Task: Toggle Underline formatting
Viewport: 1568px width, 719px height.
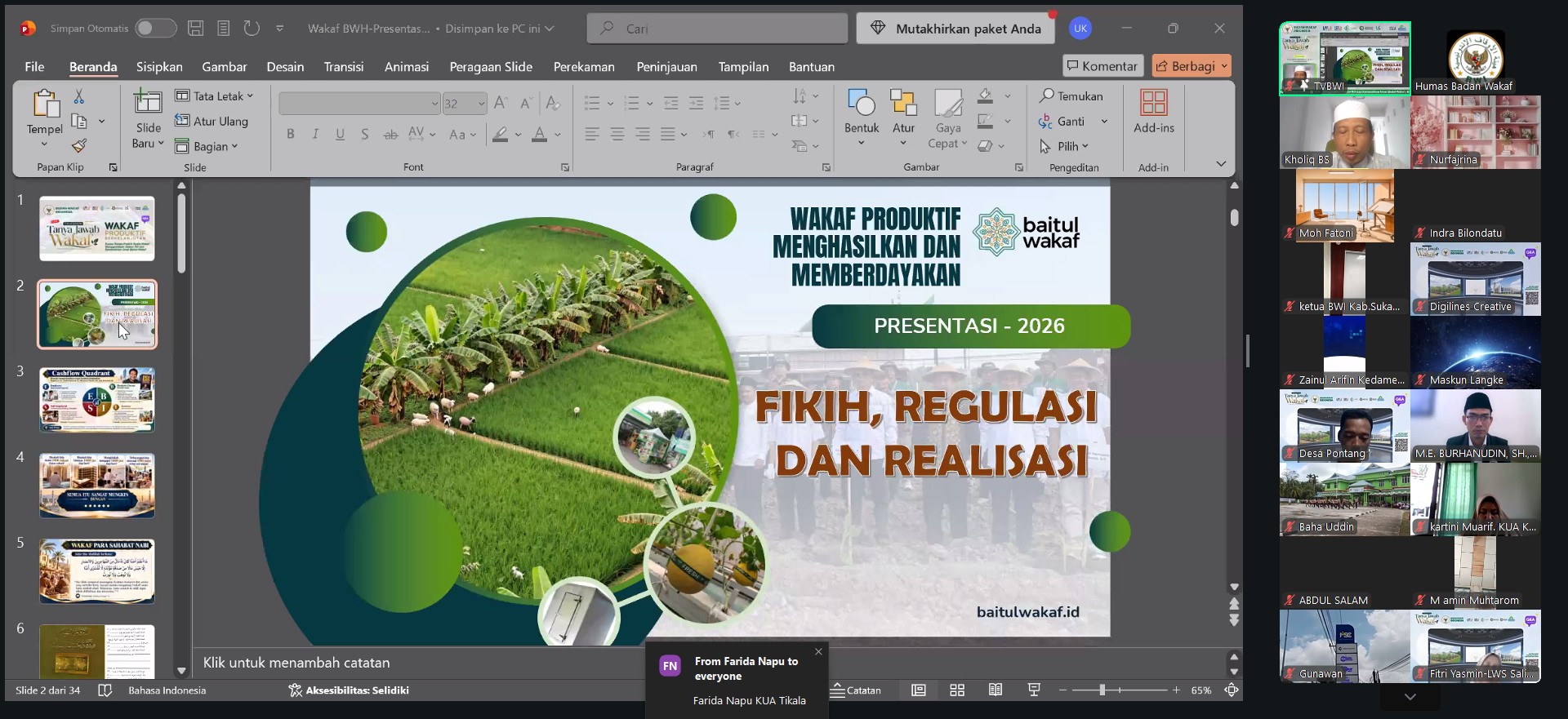Action: tap(340, 134)
